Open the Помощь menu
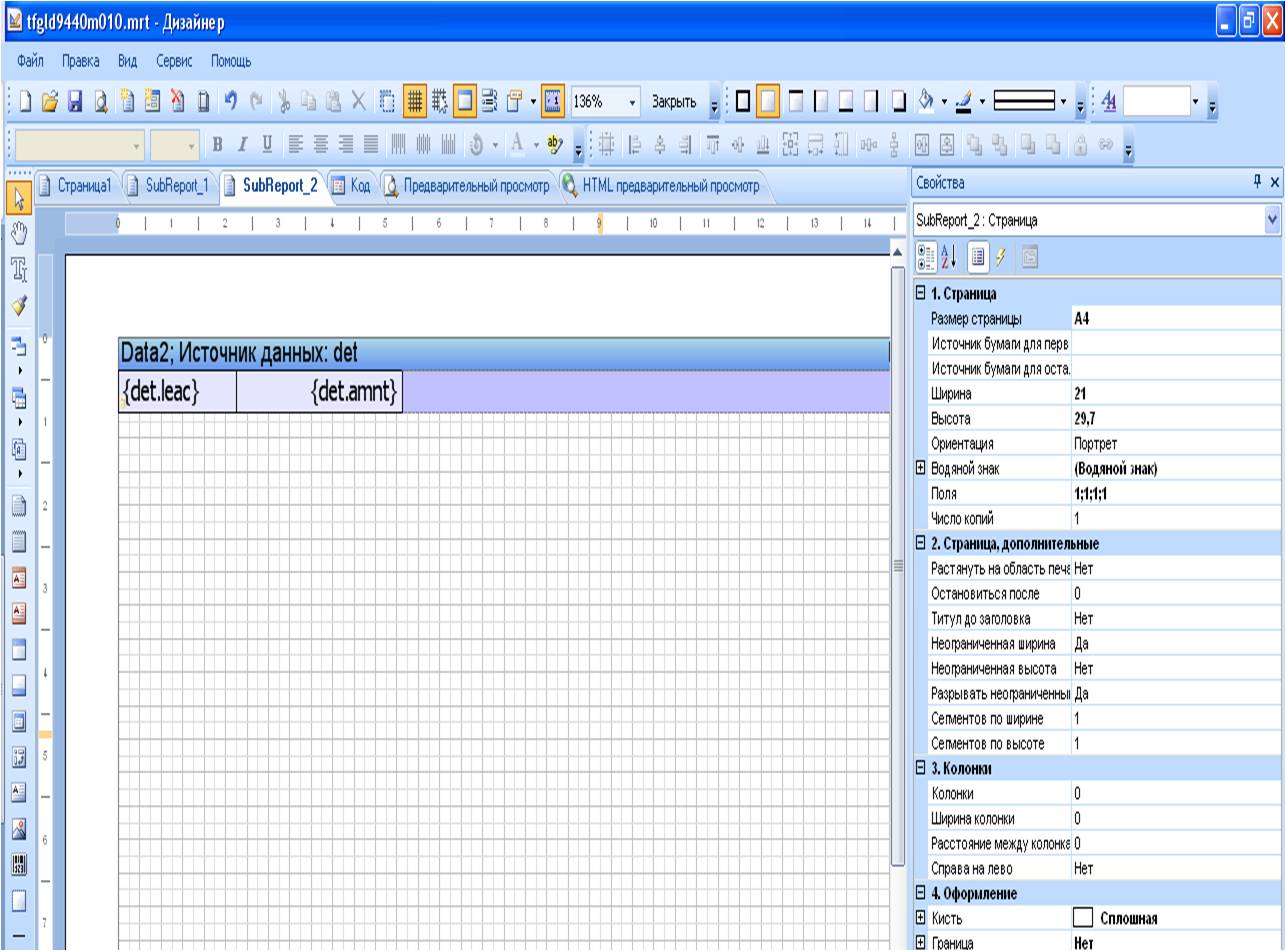This screenshot has height=951, width=1286. 230,61
